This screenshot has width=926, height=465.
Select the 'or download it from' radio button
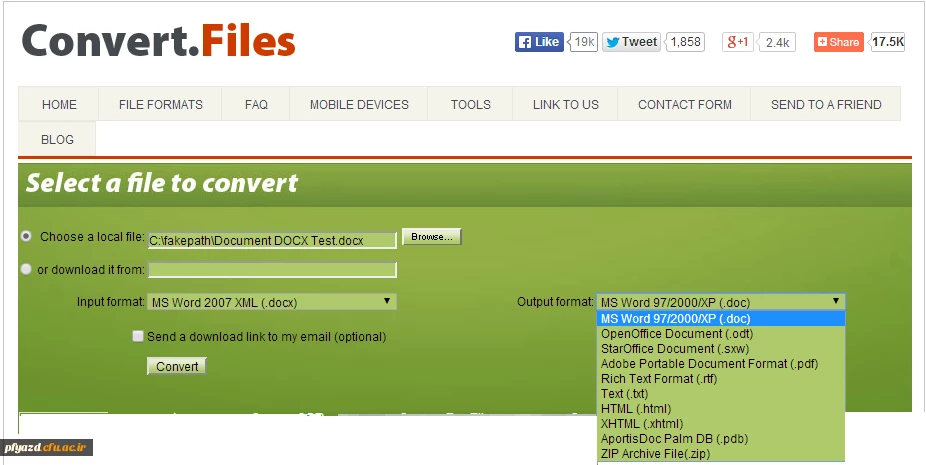(26, 269)
